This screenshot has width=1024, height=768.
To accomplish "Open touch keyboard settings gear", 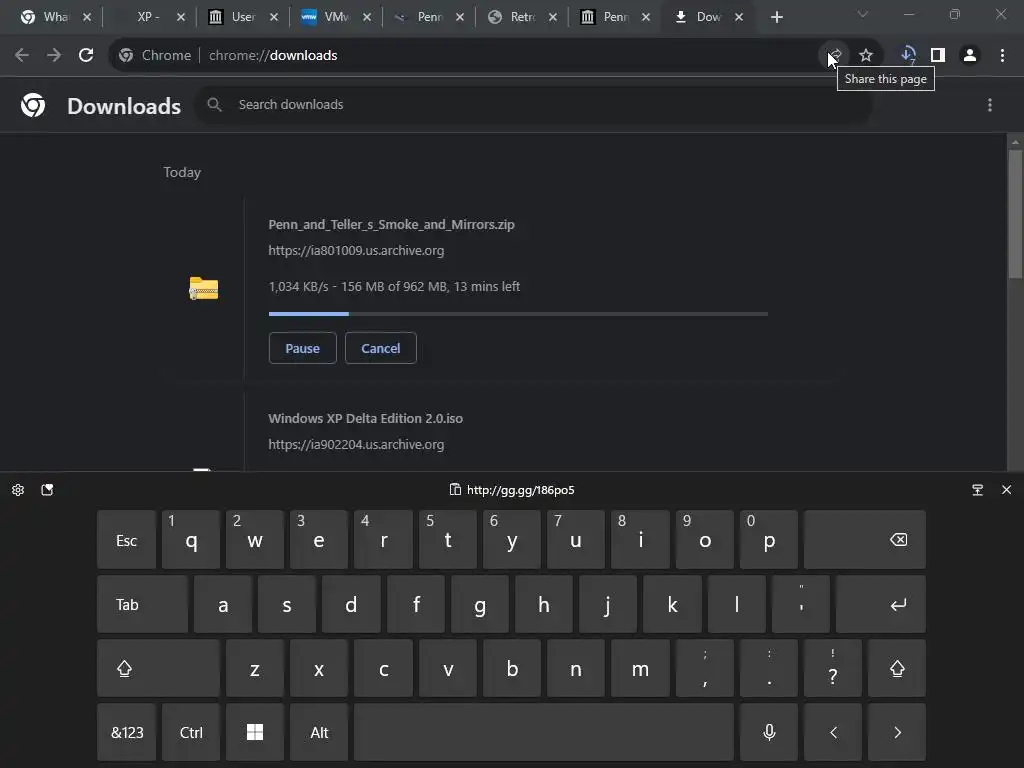I will [18, 490].
